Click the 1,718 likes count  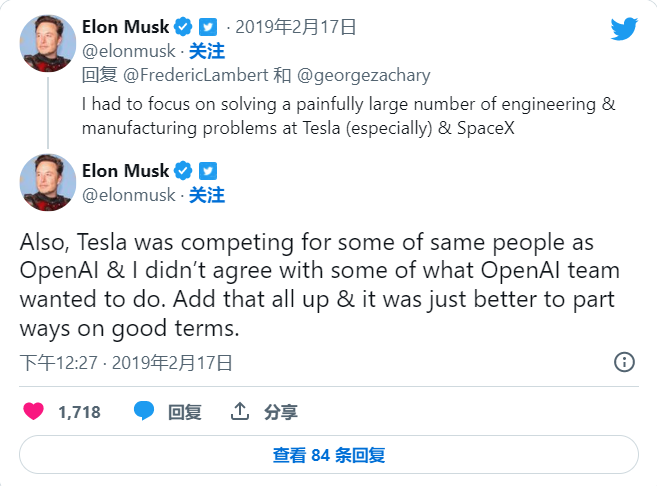pyautogui.click(x=79, y=411)
